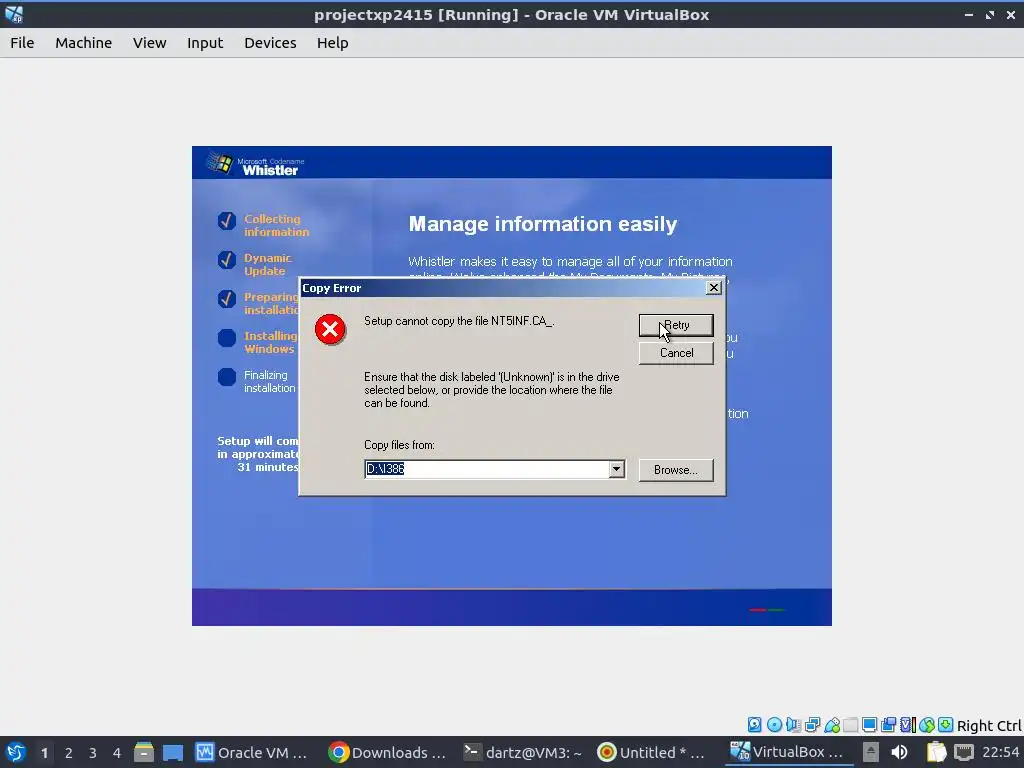Open the Input menu
1024x768 pixels.
click(x=205, y=42)
